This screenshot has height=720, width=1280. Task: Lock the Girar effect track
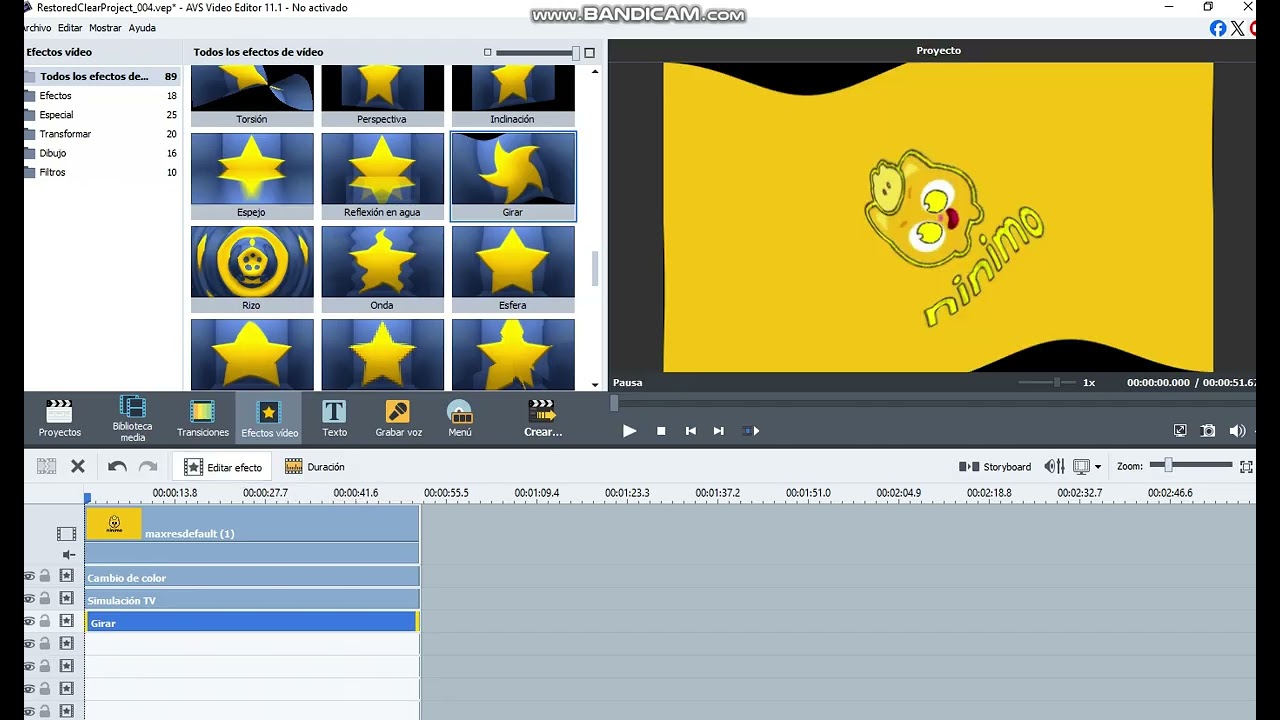pos(45,621)
